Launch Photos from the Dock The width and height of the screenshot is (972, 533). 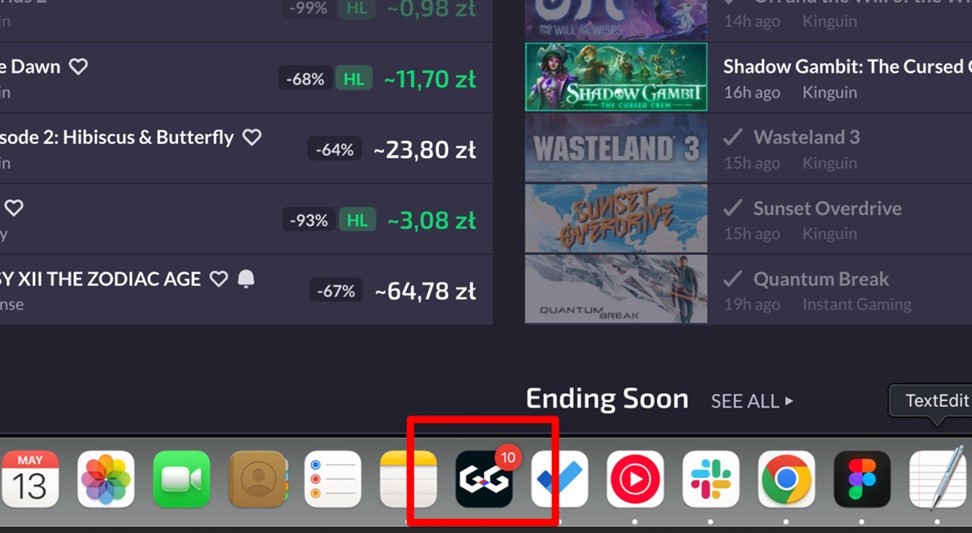106,479
